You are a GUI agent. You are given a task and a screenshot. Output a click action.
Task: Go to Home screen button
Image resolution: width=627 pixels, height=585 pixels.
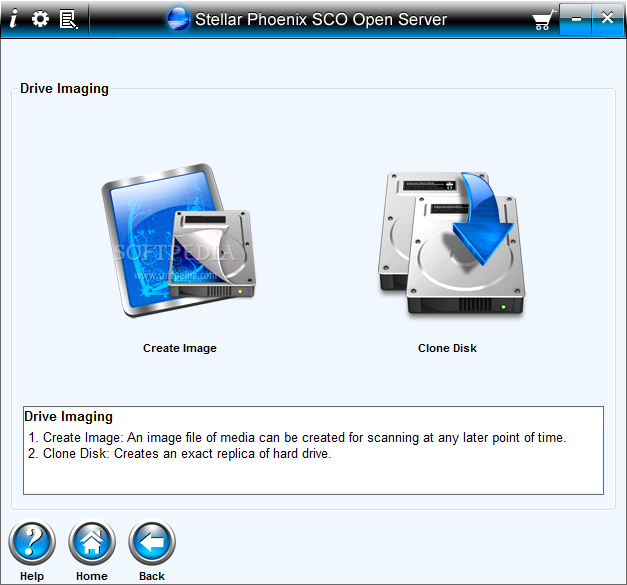(92, 542)
